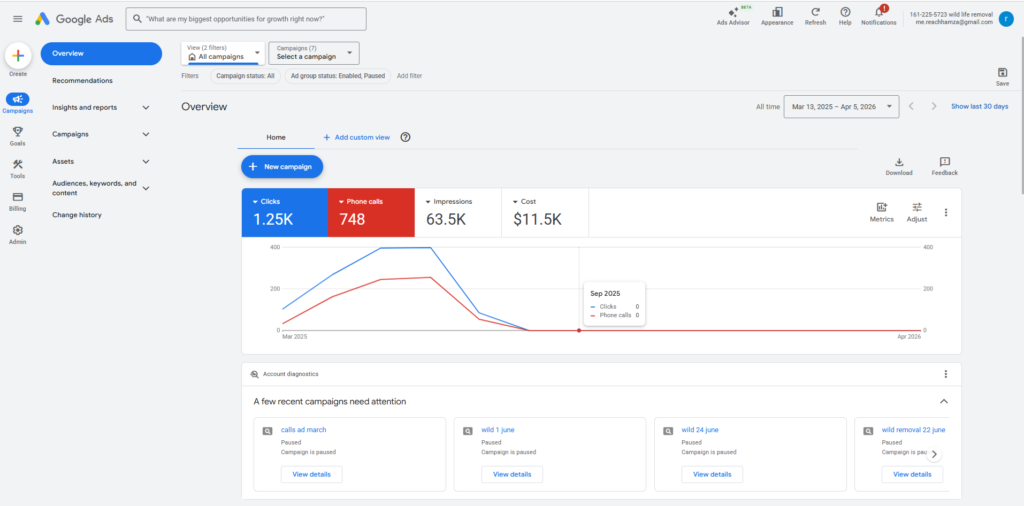
Task: Change the Cost metric tile
Action: pyautogui.click(x=545, y=212)
